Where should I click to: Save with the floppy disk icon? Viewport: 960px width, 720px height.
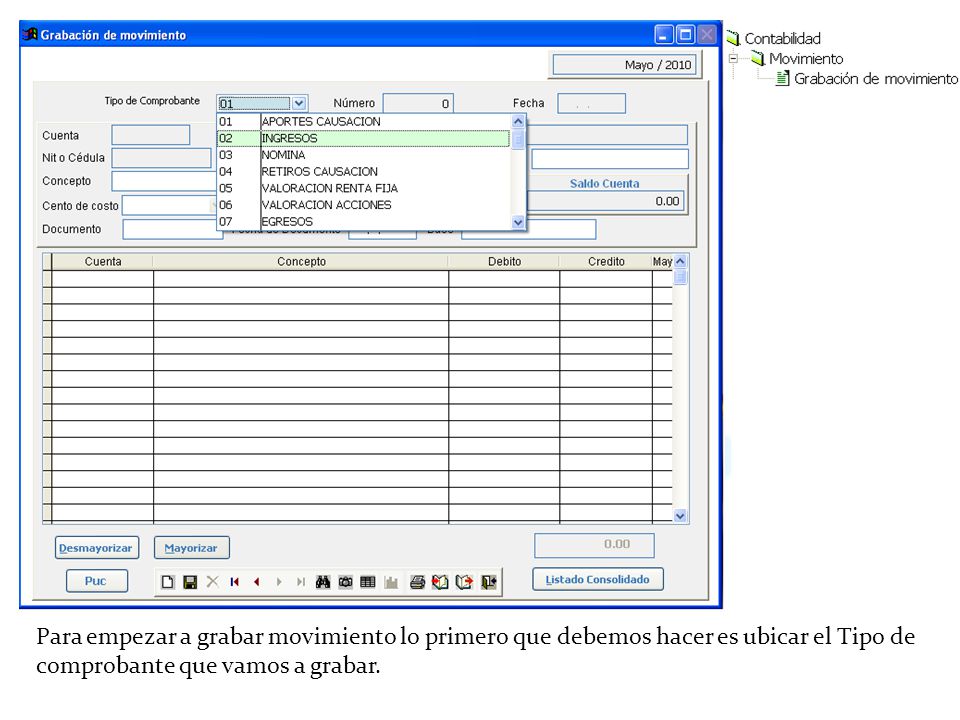point(190,582)
